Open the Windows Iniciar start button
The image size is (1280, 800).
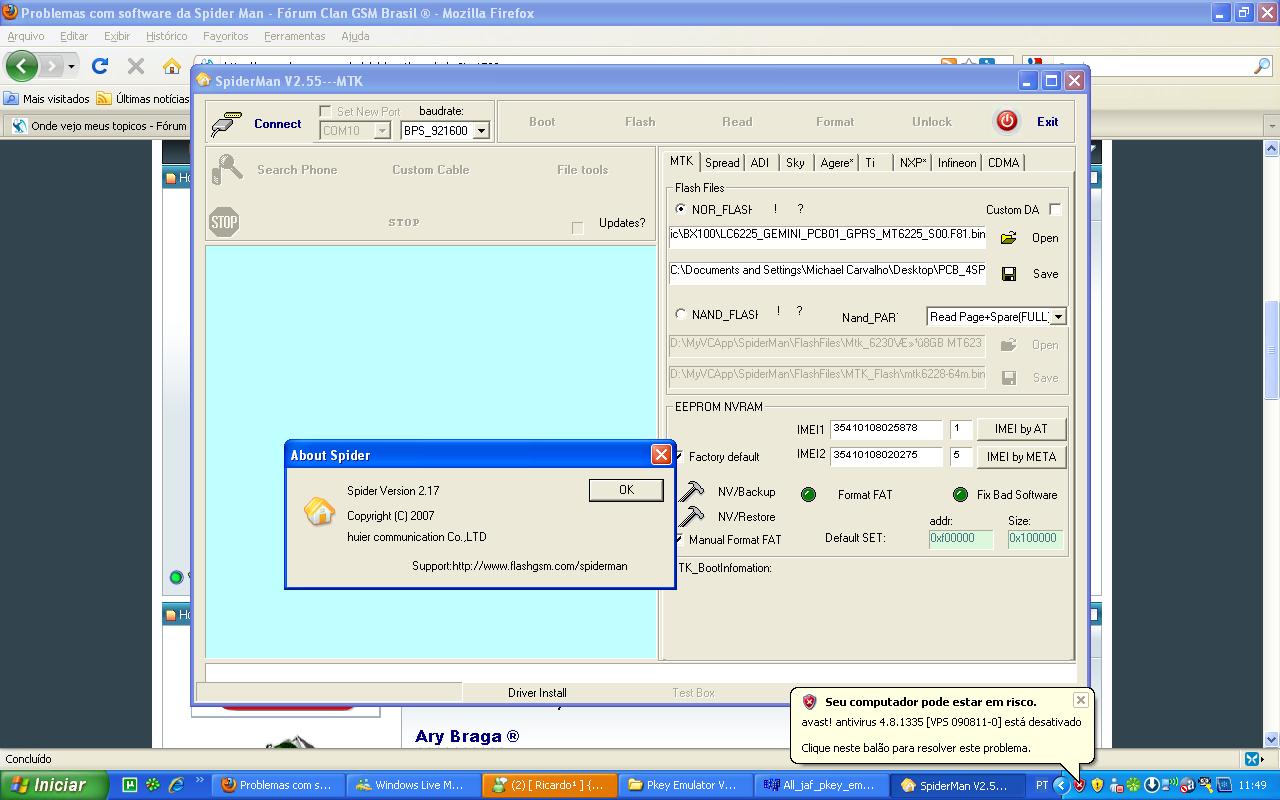(54, 785)
